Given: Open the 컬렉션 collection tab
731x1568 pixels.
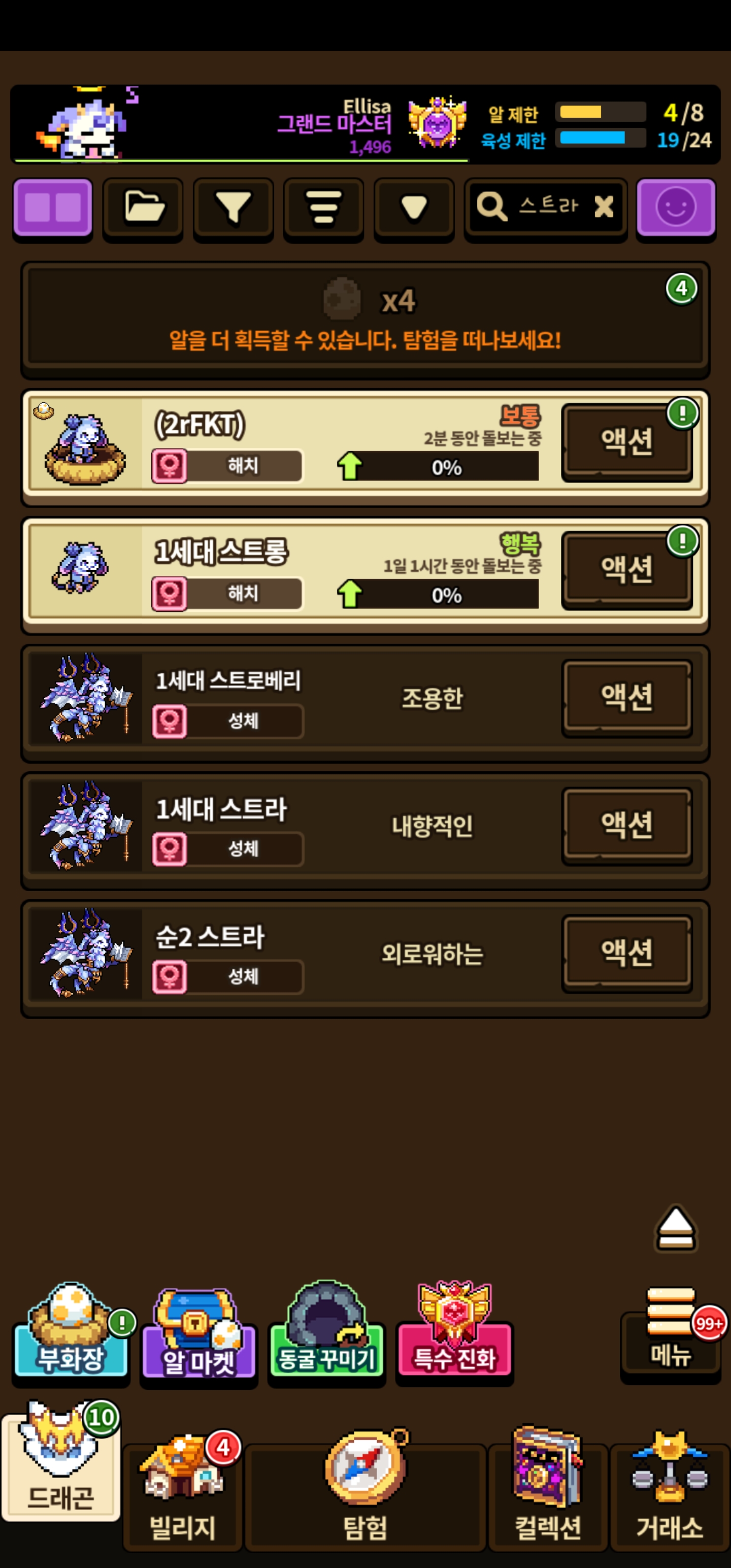Looking at the screenshot, I should [x=548, y=1491].
